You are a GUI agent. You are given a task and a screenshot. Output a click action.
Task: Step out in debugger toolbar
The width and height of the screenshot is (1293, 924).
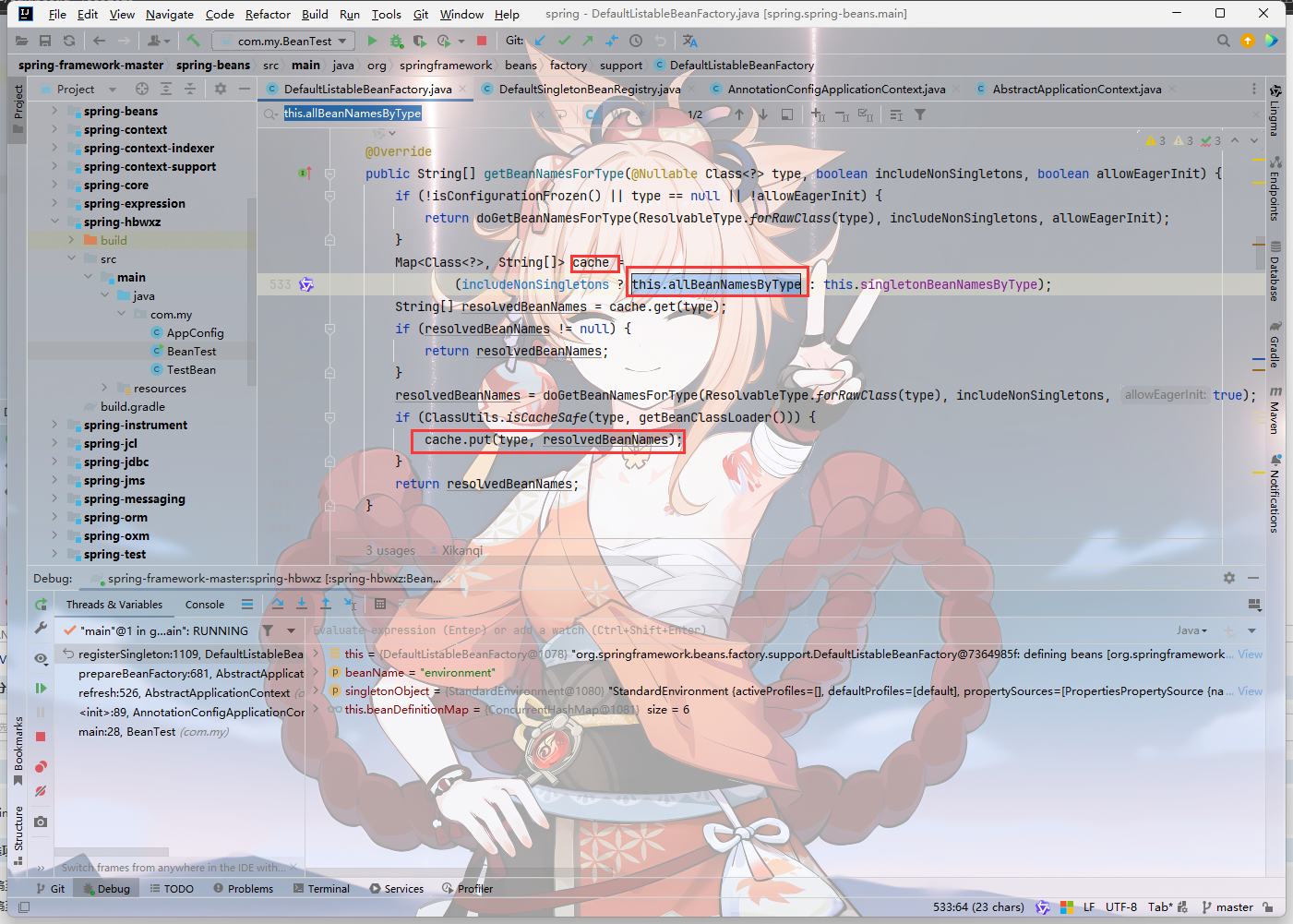326,604
